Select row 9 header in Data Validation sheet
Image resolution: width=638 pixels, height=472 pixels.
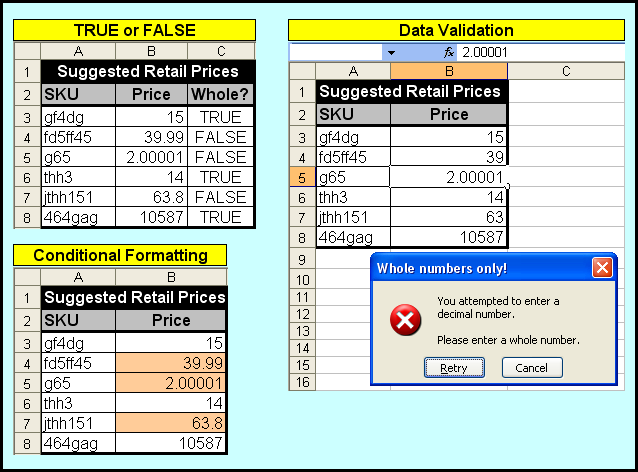pyautogui.click(x=302, y=259)
